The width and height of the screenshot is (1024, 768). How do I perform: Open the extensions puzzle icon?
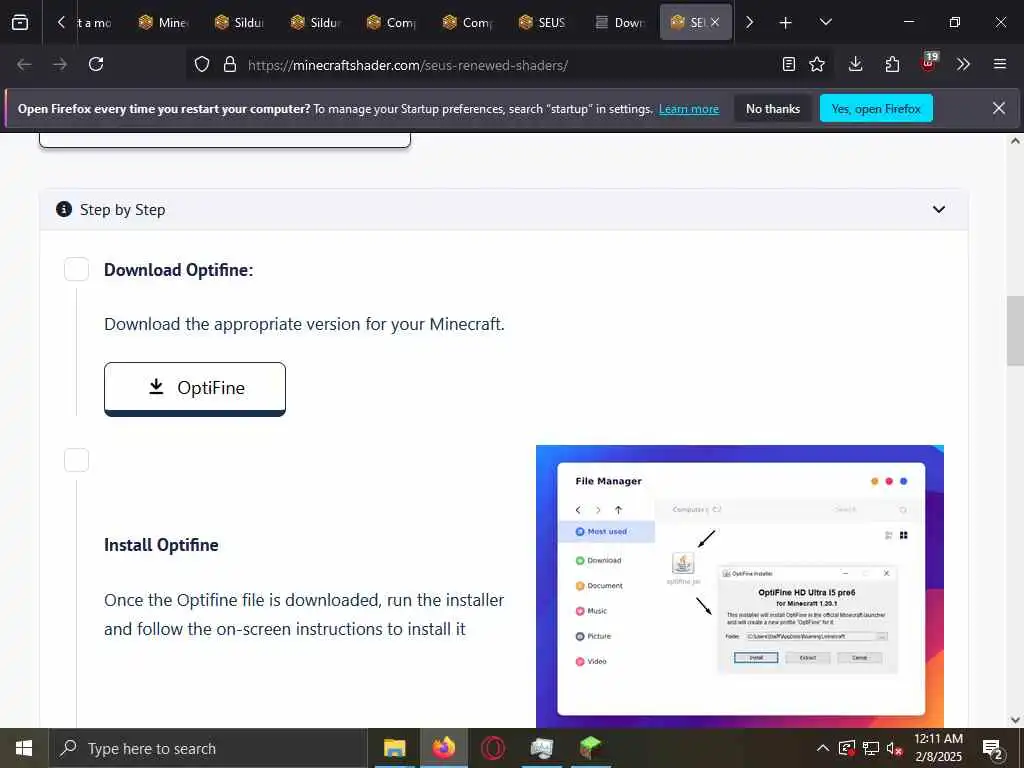[892, 64]
